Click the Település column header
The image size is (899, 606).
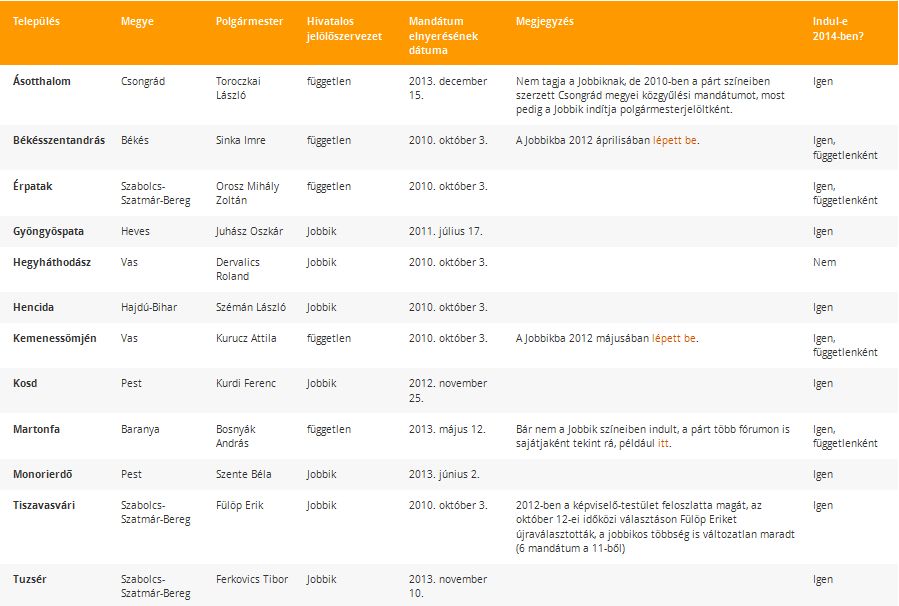click(x=36, y=22)
